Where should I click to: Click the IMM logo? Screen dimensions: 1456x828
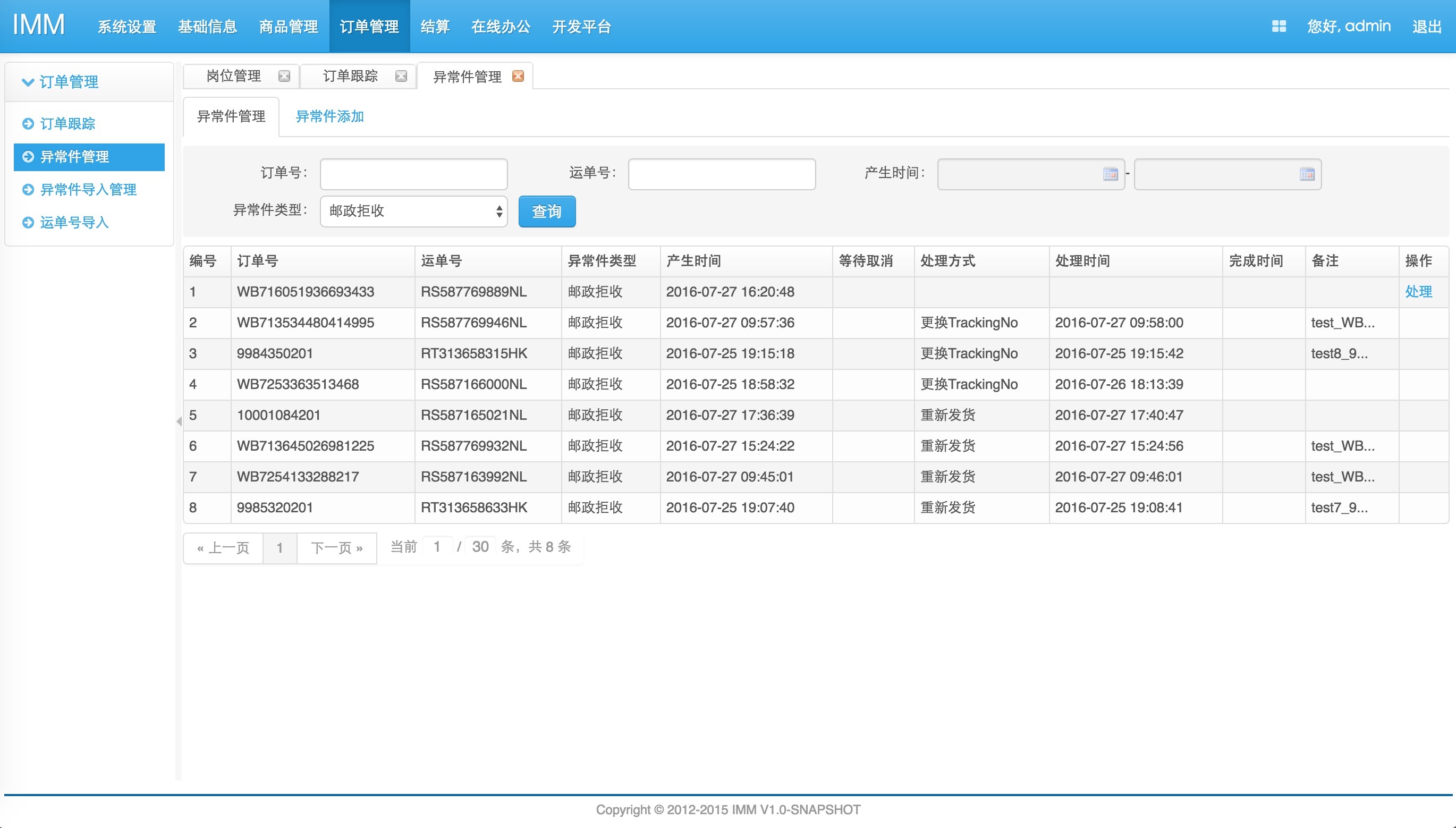(39, 26)
